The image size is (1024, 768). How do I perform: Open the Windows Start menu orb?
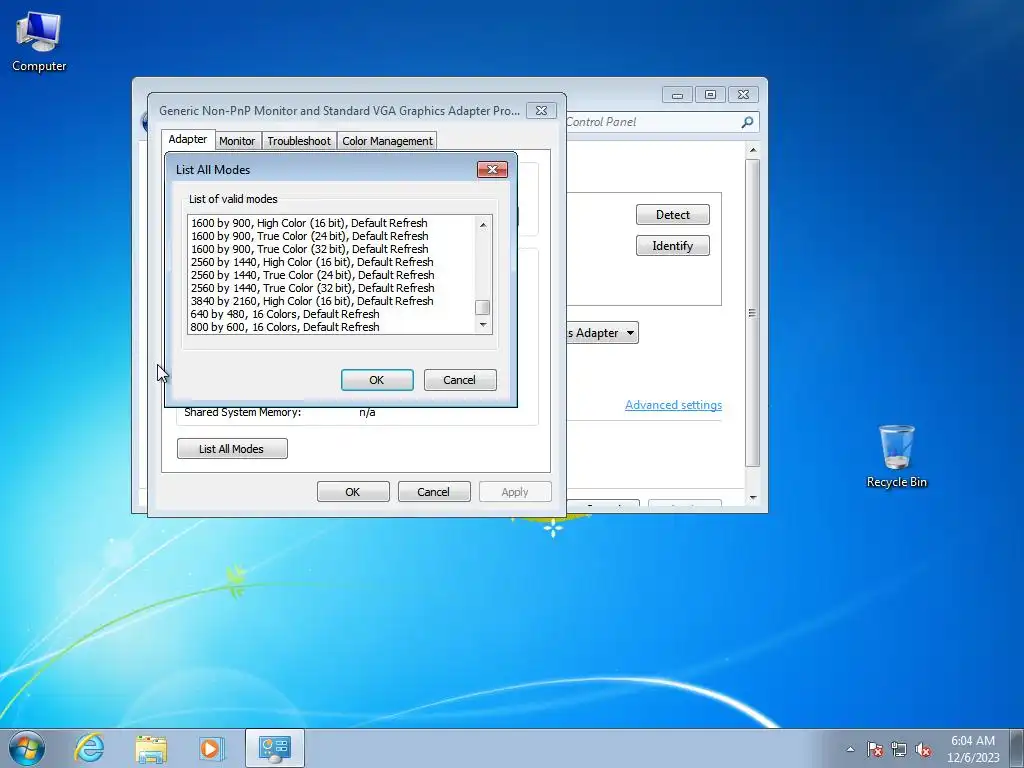[27, 748]
